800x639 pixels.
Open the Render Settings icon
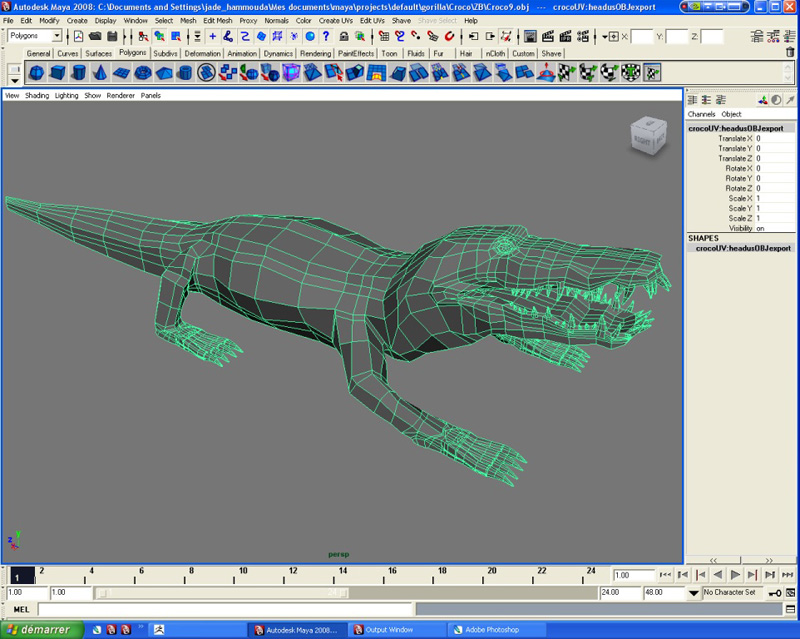point(583,36)
